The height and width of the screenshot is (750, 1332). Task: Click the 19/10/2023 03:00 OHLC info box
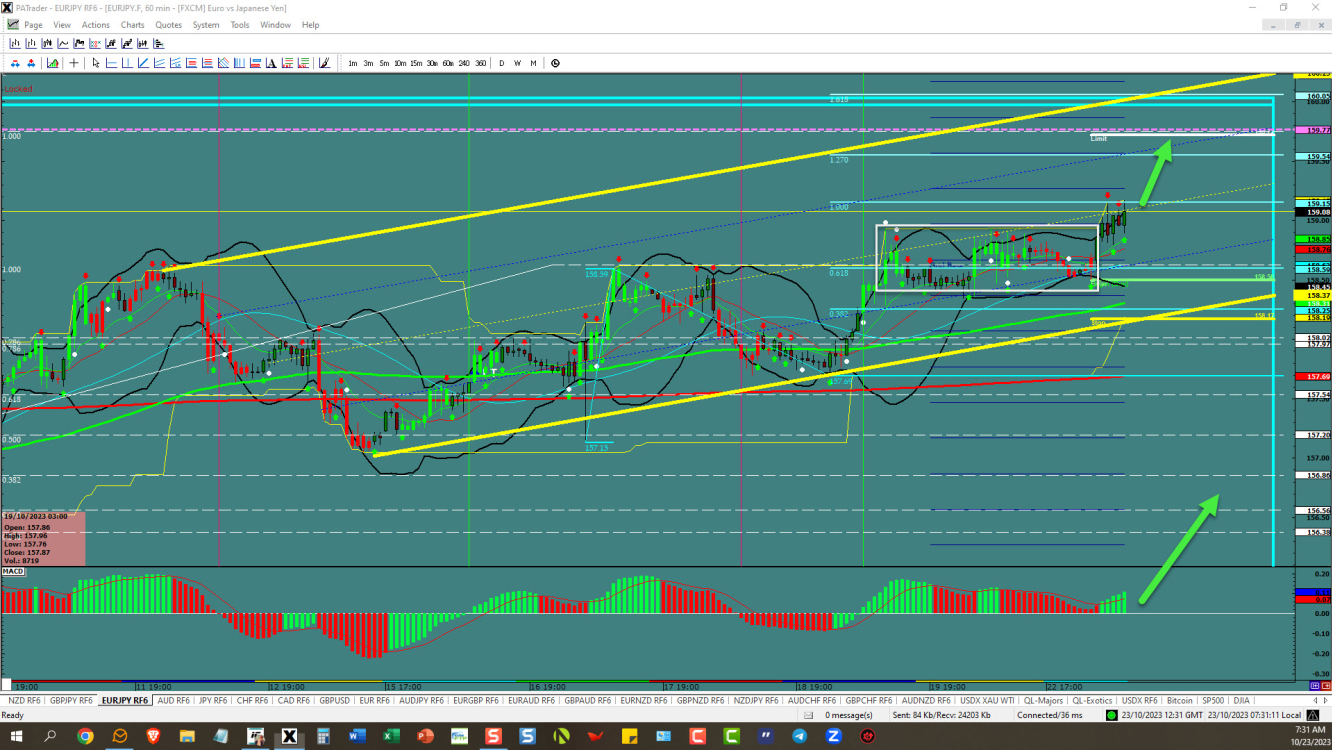click(43, 538)
